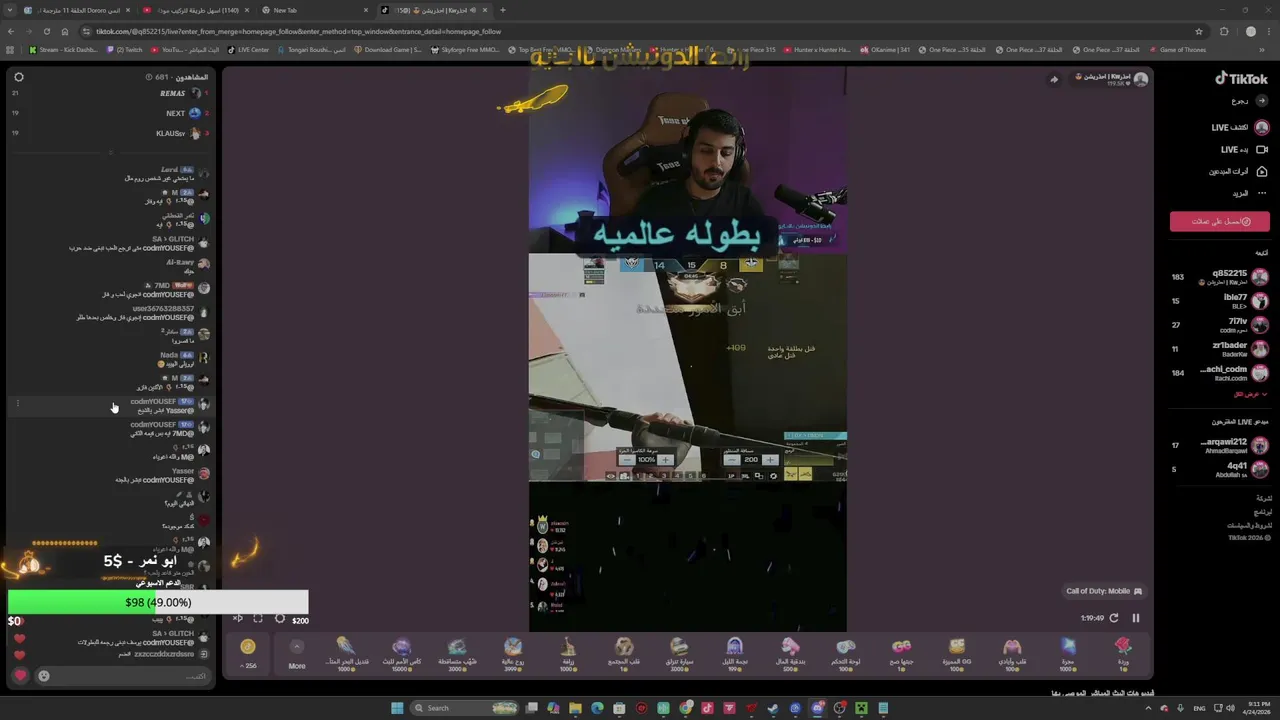The height and width of the screenshot is (720, 1280).
Task: Click the share arrow on the stream
Action: pyautogui.click(x=1053, y=79)
